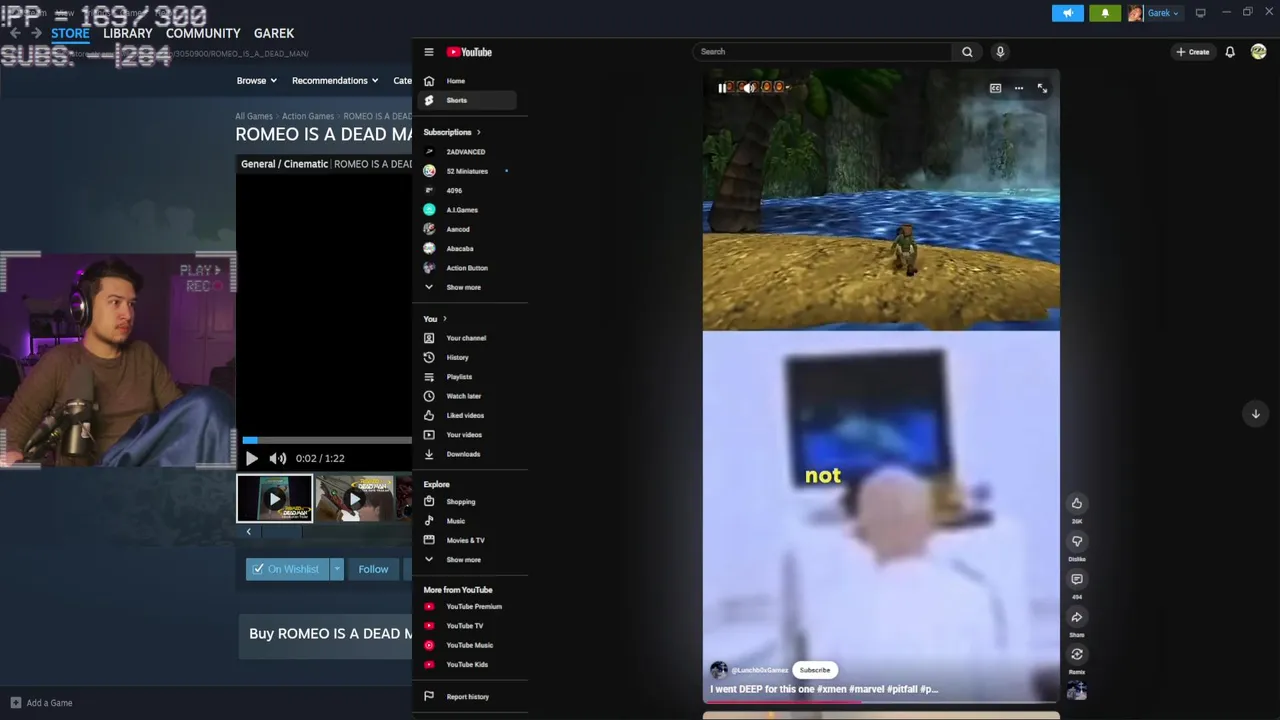The image size is (1280, 720).
Task: Play the Steam game trailer
Action: [x=251, y=458]
